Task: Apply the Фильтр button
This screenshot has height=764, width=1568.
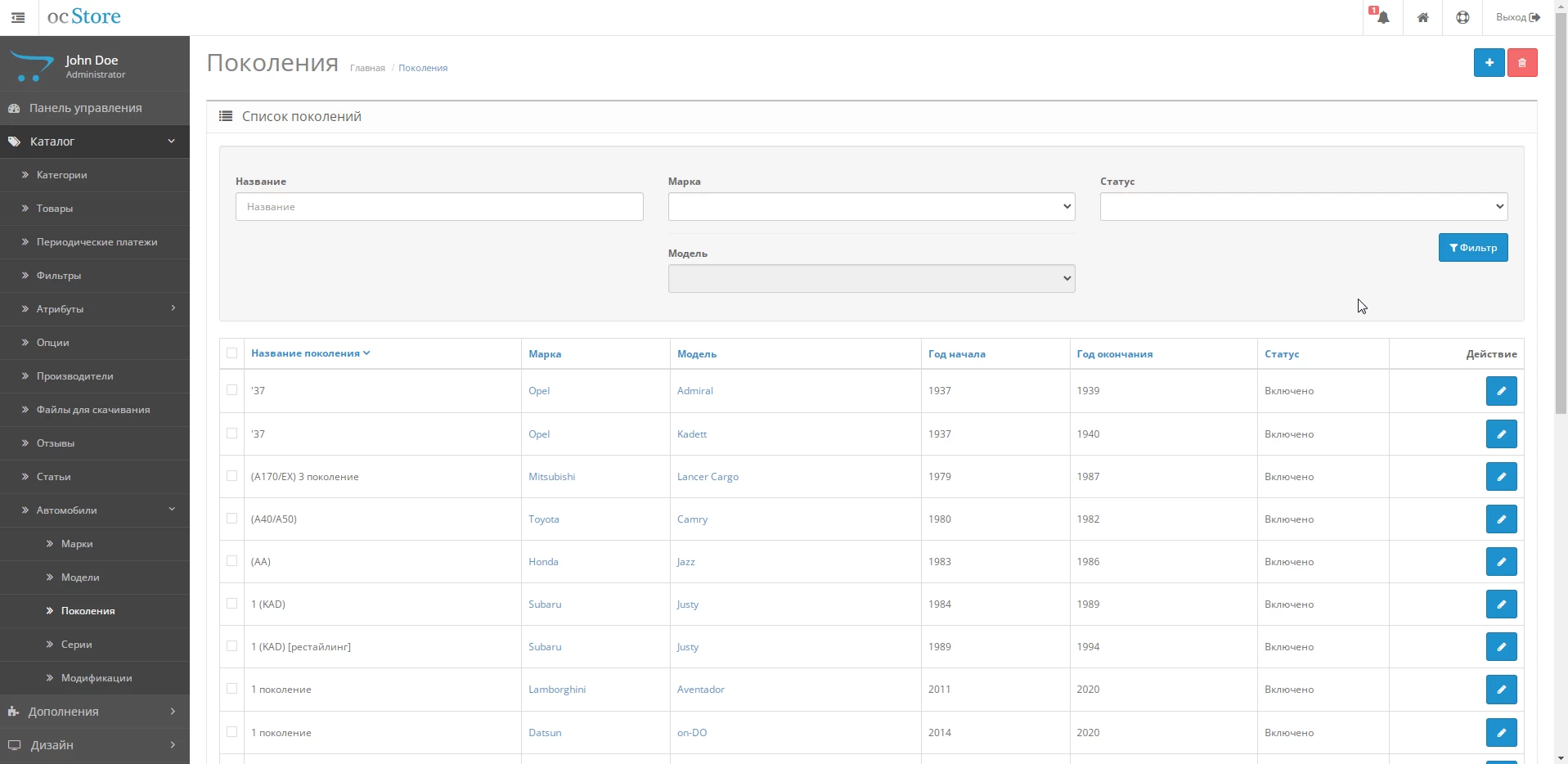Action: coord(1473,248)
